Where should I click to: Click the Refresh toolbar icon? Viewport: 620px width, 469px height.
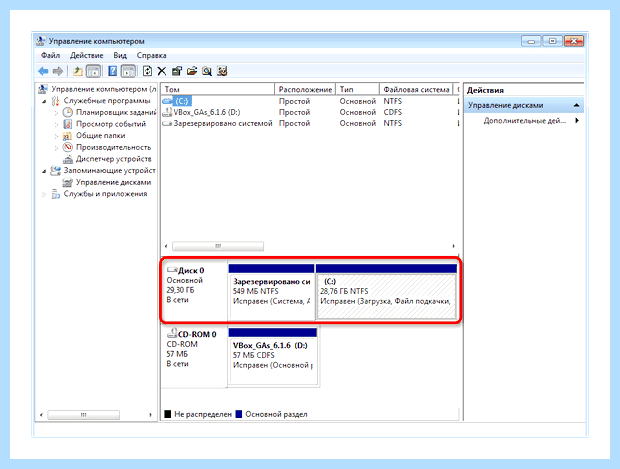[x=147, y=71]
